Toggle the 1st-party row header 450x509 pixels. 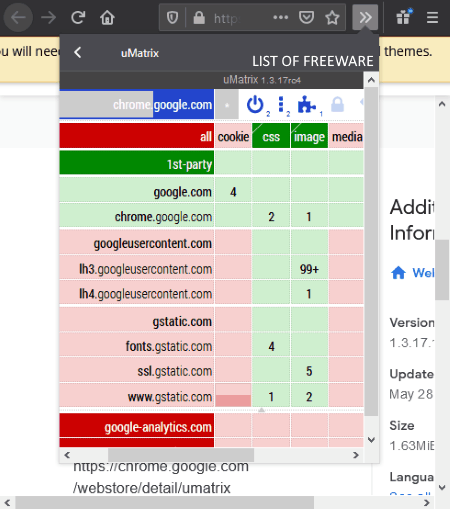point(137,163)
